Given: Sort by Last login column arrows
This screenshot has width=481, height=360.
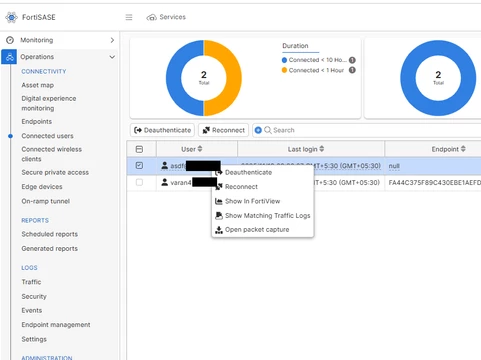Looking at the screenshot, I should click(x=322, y=149).
